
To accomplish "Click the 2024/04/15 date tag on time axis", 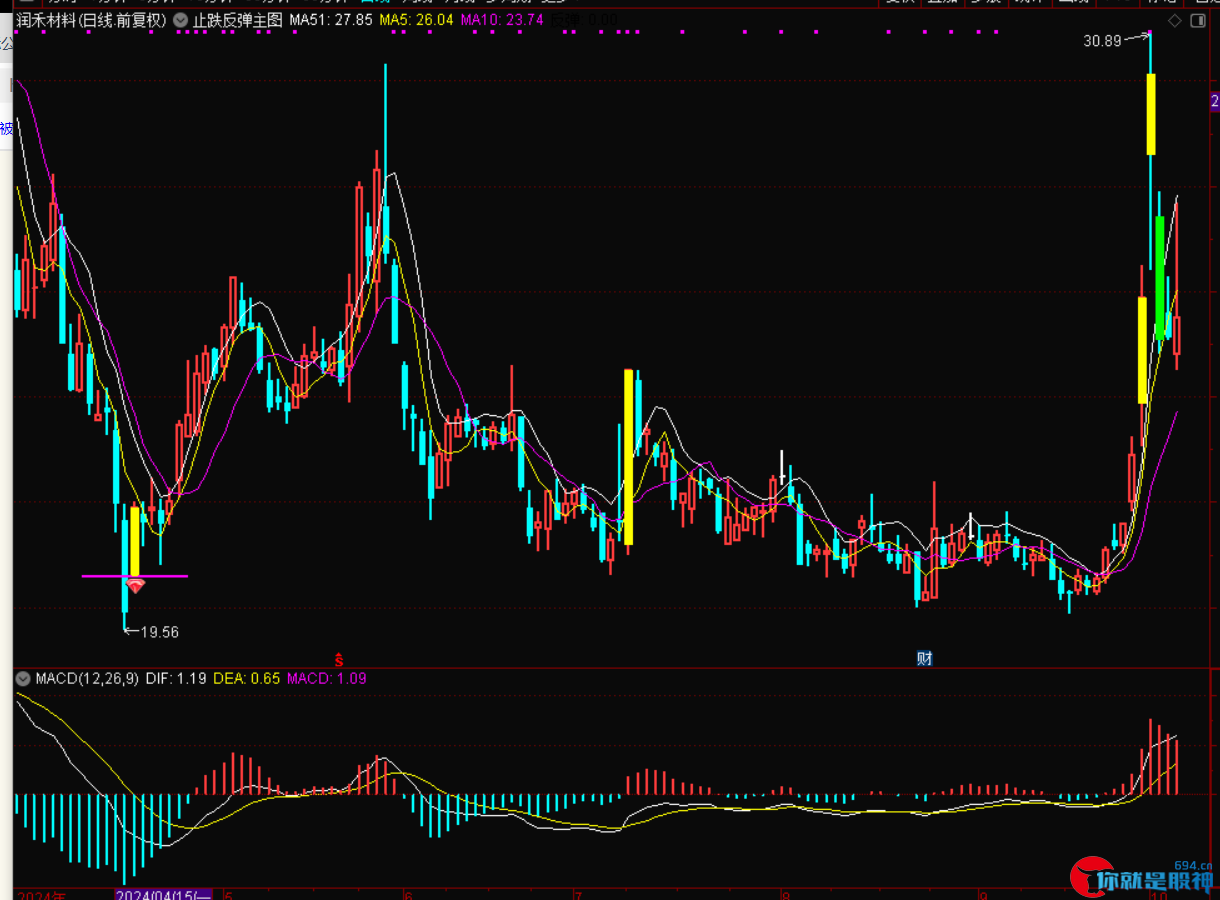I will 164,894.
